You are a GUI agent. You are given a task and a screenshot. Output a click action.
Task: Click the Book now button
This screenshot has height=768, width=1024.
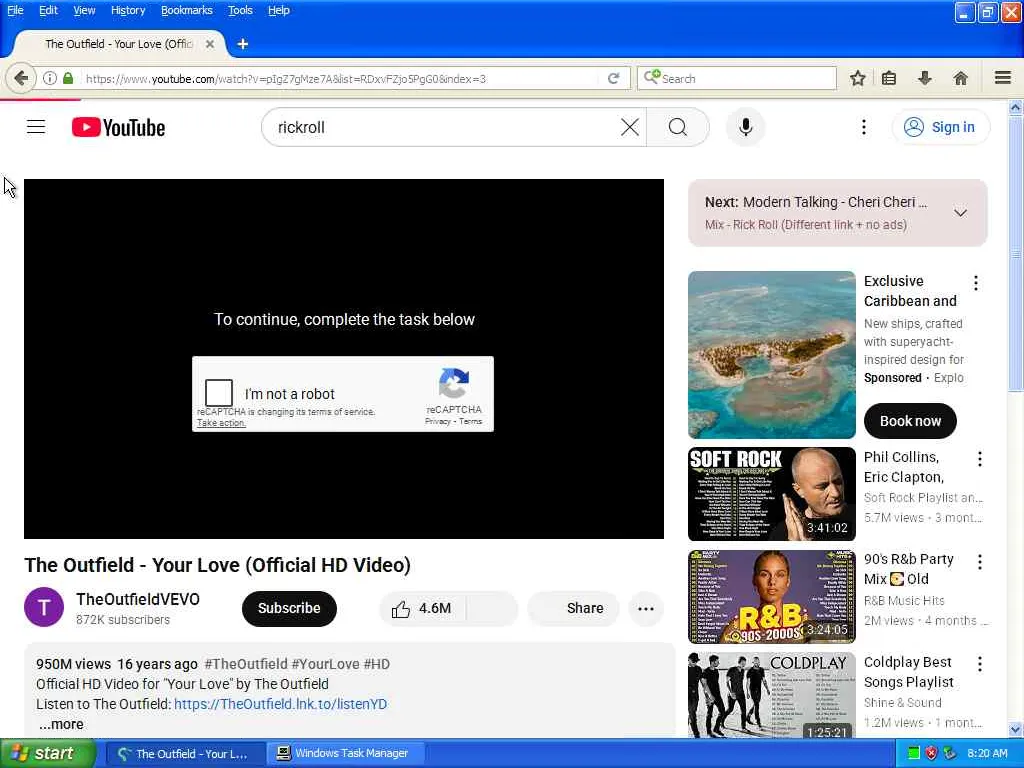coord(910,421)
